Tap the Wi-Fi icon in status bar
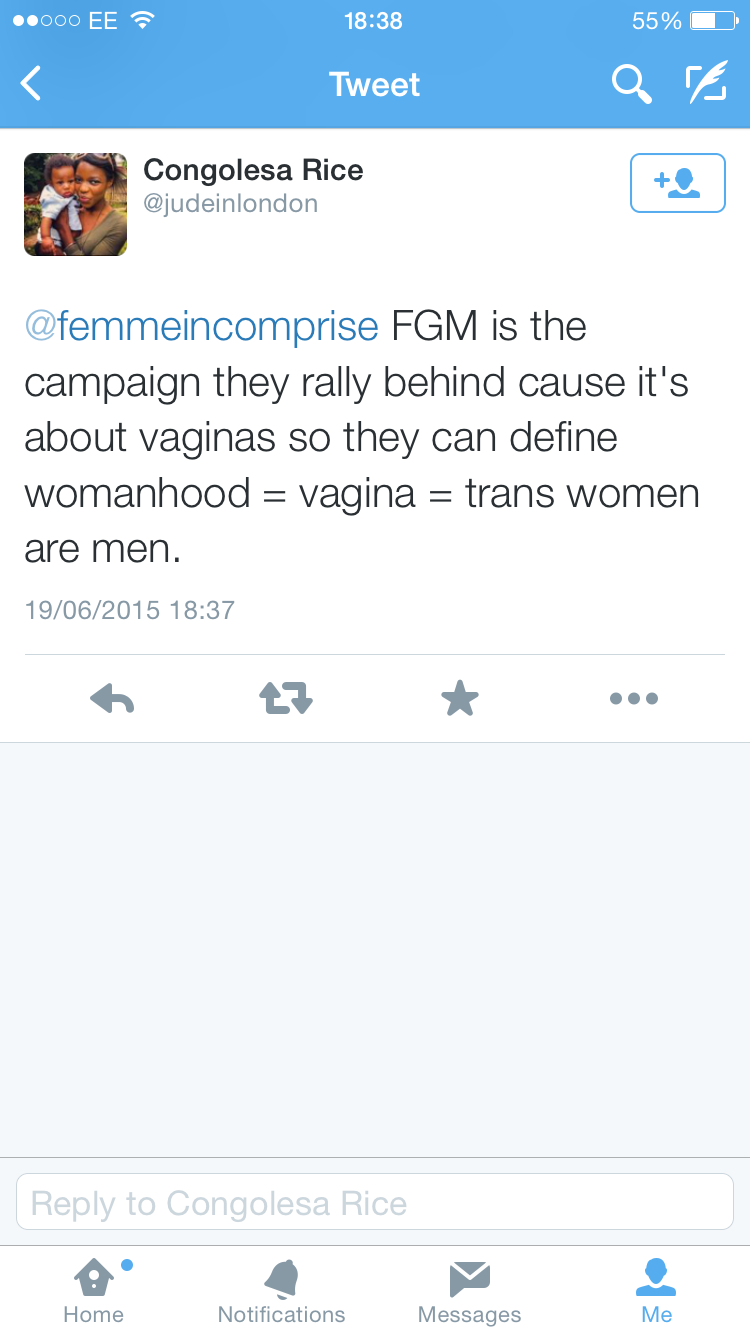Viewport: 750px width, 1334px height. 144,21
